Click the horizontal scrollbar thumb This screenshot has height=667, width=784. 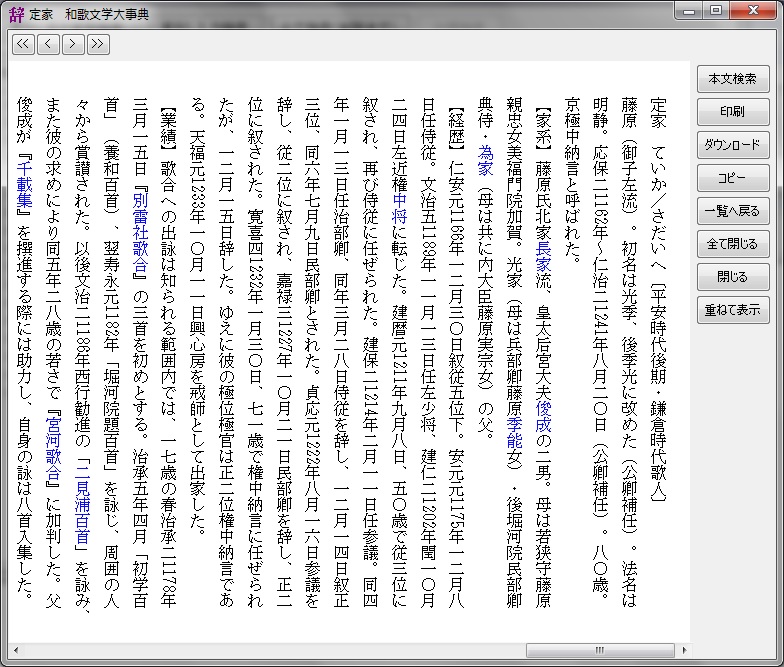click(600, 650)
